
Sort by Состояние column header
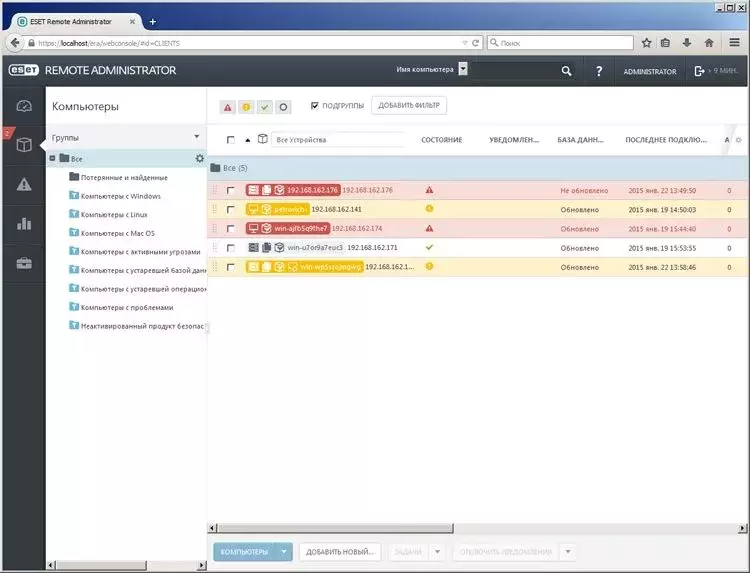click(441, 140)
